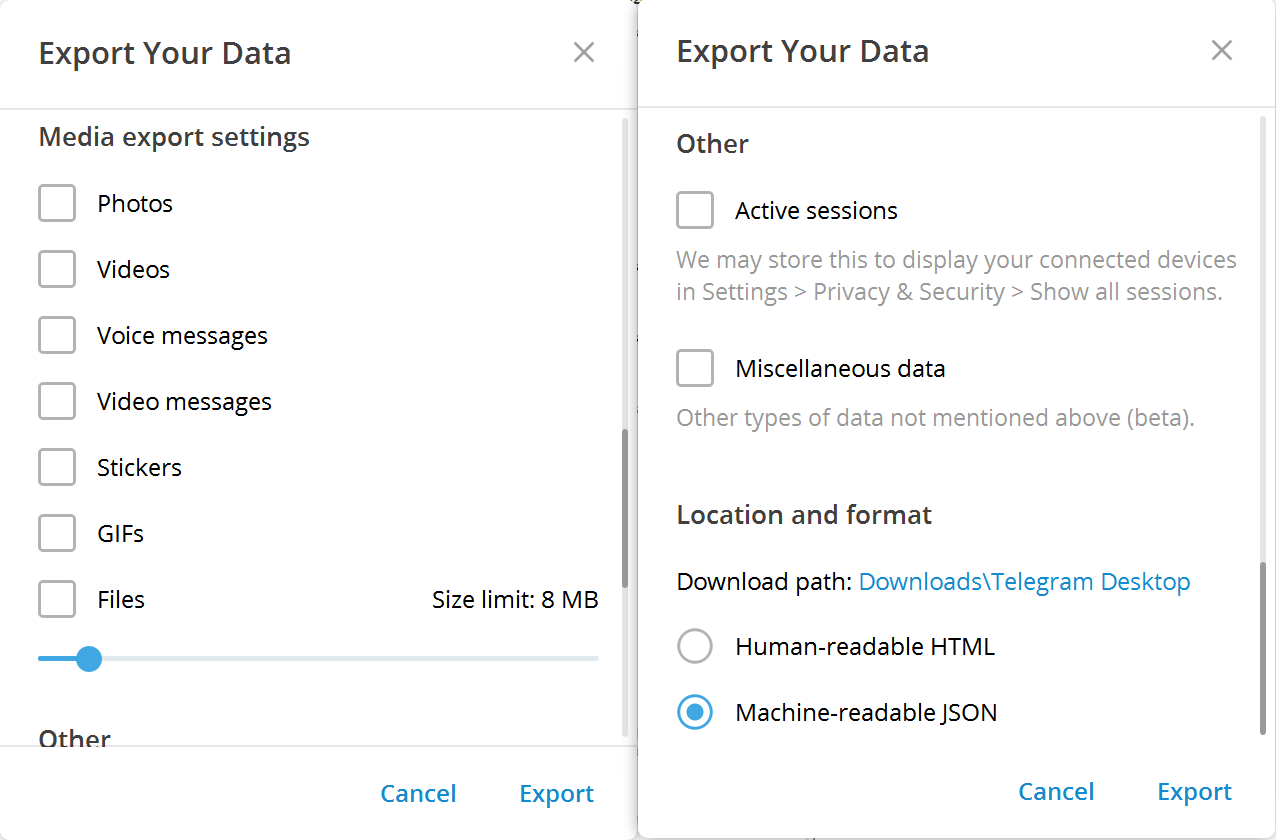Check the Active sessions checkbox
The image size is (1276, 840).
[x=695, y=211]
